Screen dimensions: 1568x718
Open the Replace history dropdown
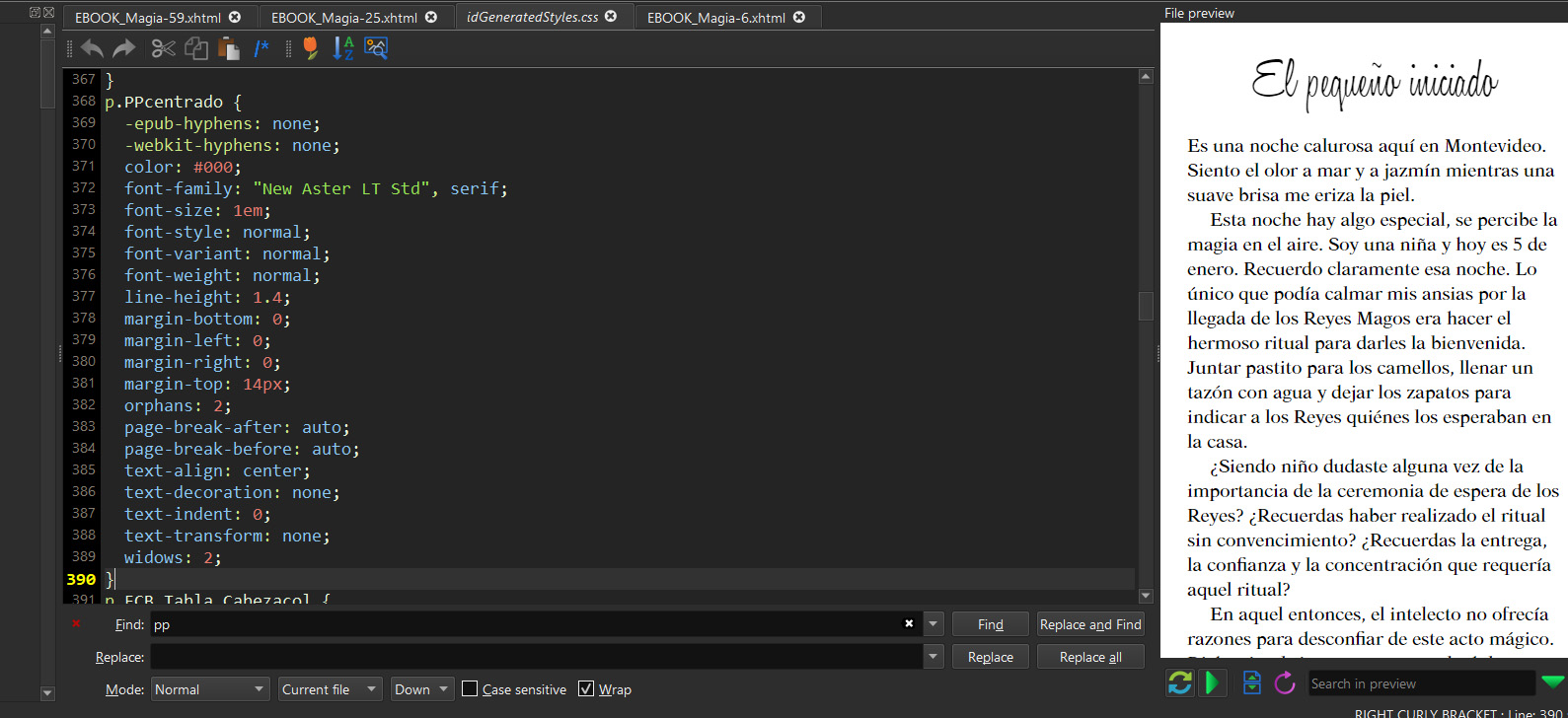click(933, 656)
